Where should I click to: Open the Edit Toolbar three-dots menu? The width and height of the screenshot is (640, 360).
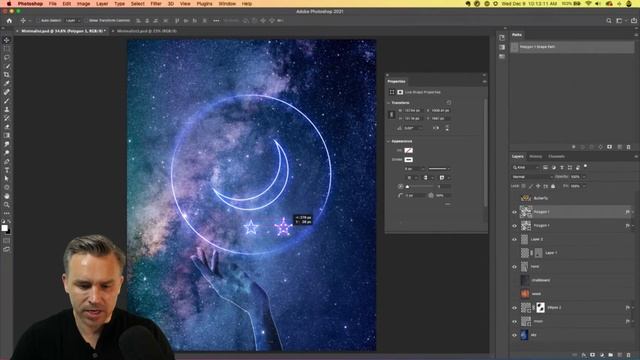pyautogui.click(x=7, y=213)
